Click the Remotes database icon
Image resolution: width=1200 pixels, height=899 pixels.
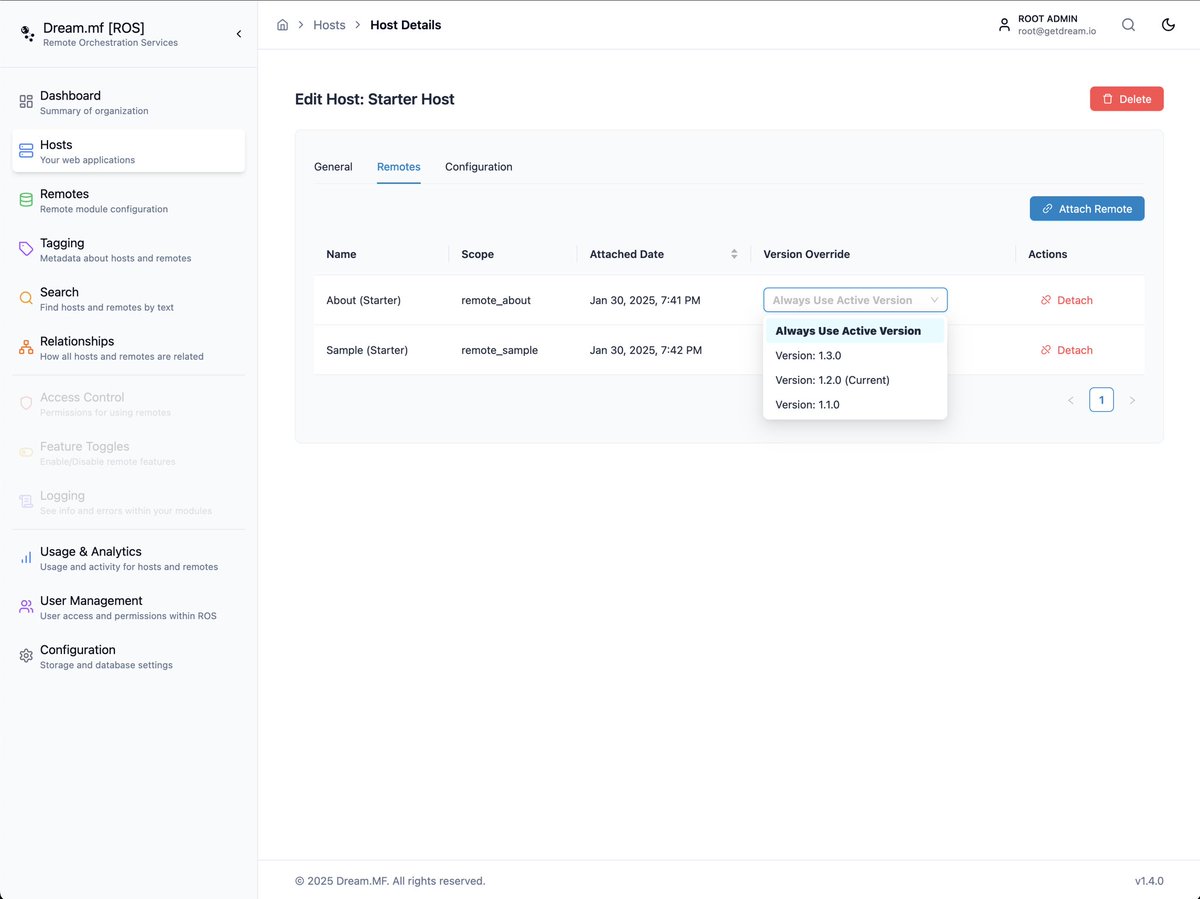pyautogui.click(x=26, y=200)
